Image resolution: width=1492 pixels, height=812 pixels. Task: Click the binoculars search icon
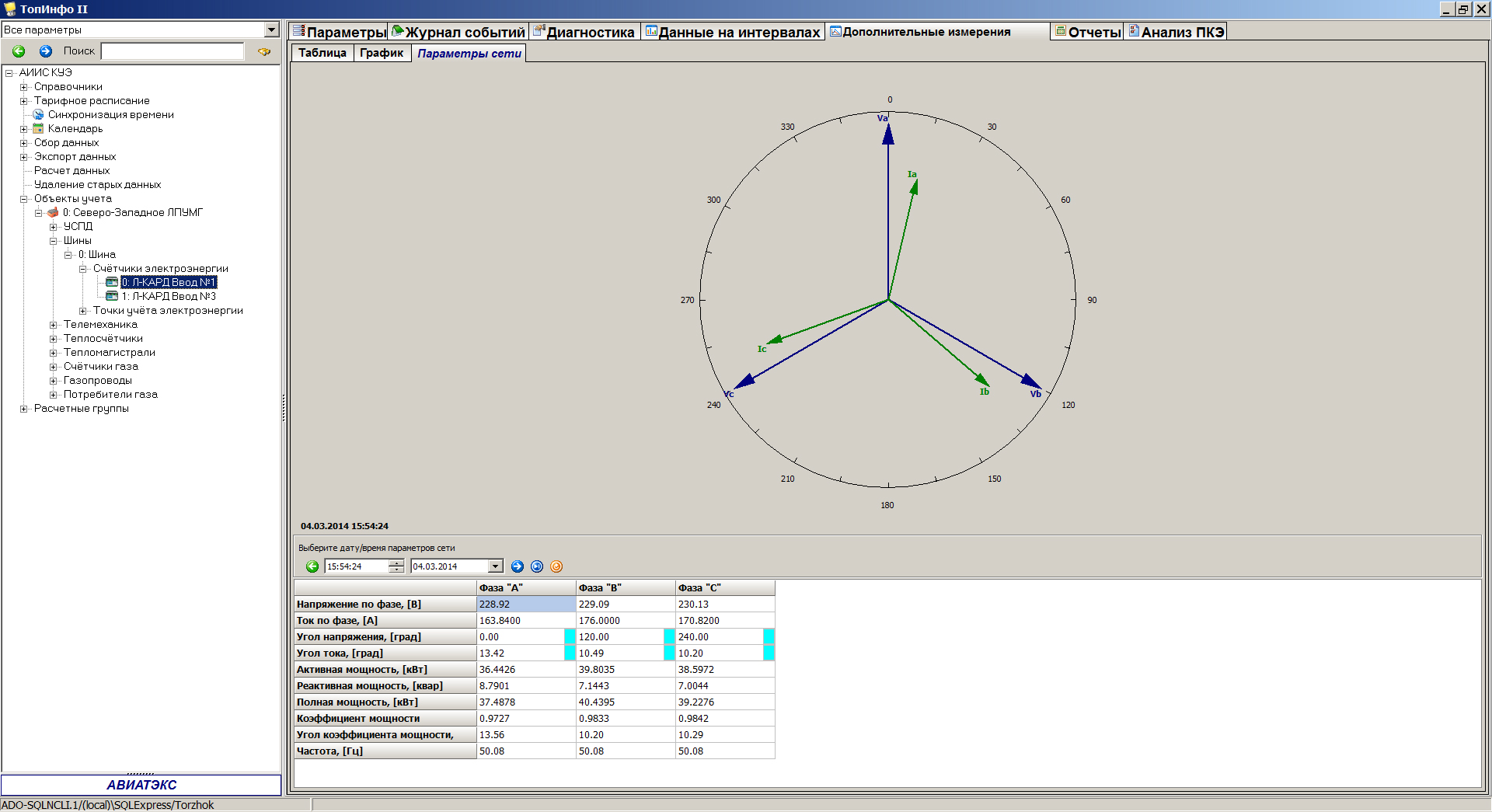(x=264, y=51)
